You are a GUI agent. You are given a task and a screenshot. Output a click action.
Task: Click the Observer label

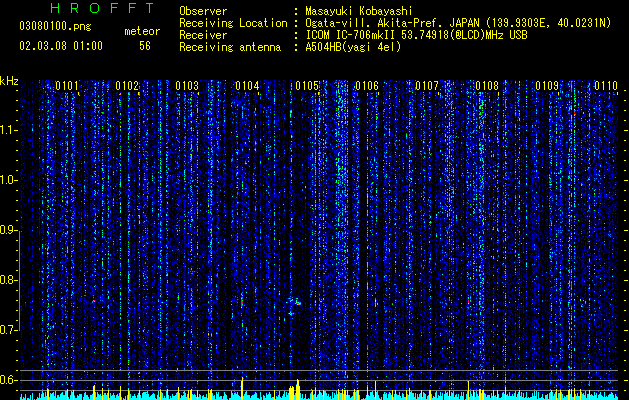tap(203, 11)
